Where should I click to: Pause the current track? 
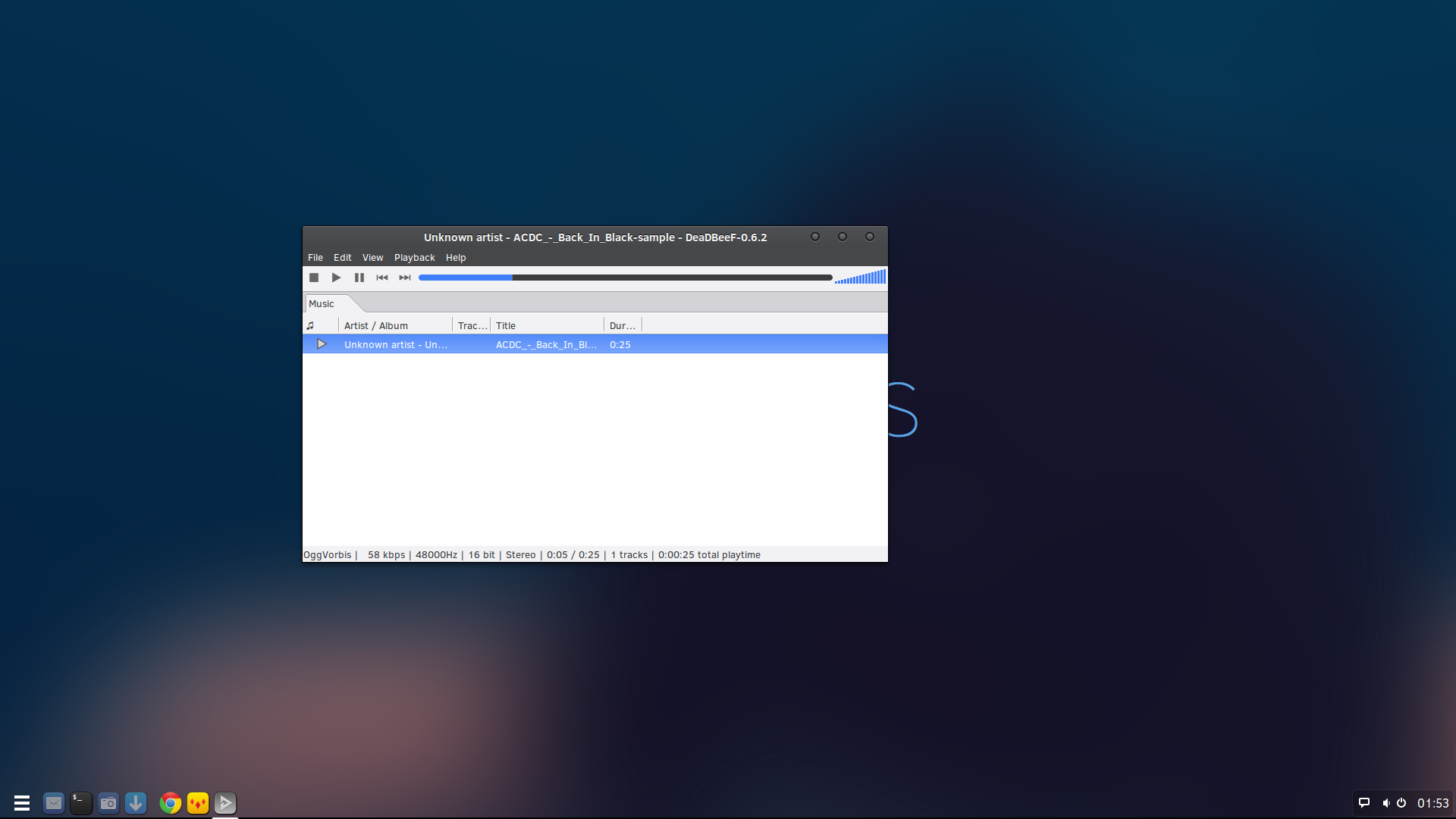(x=359, y=278)
